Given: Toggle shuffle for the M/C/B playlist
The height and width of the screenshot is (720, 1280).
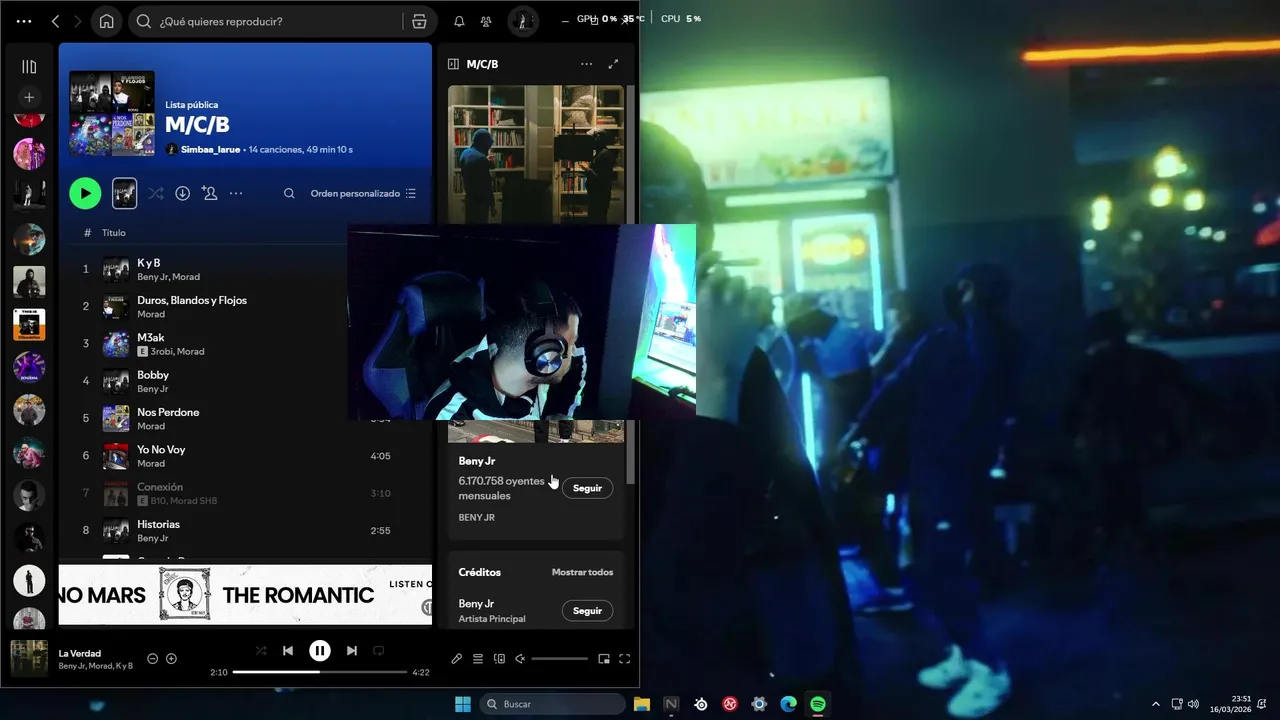Looking at the screenshot, I should coord(156,193).
